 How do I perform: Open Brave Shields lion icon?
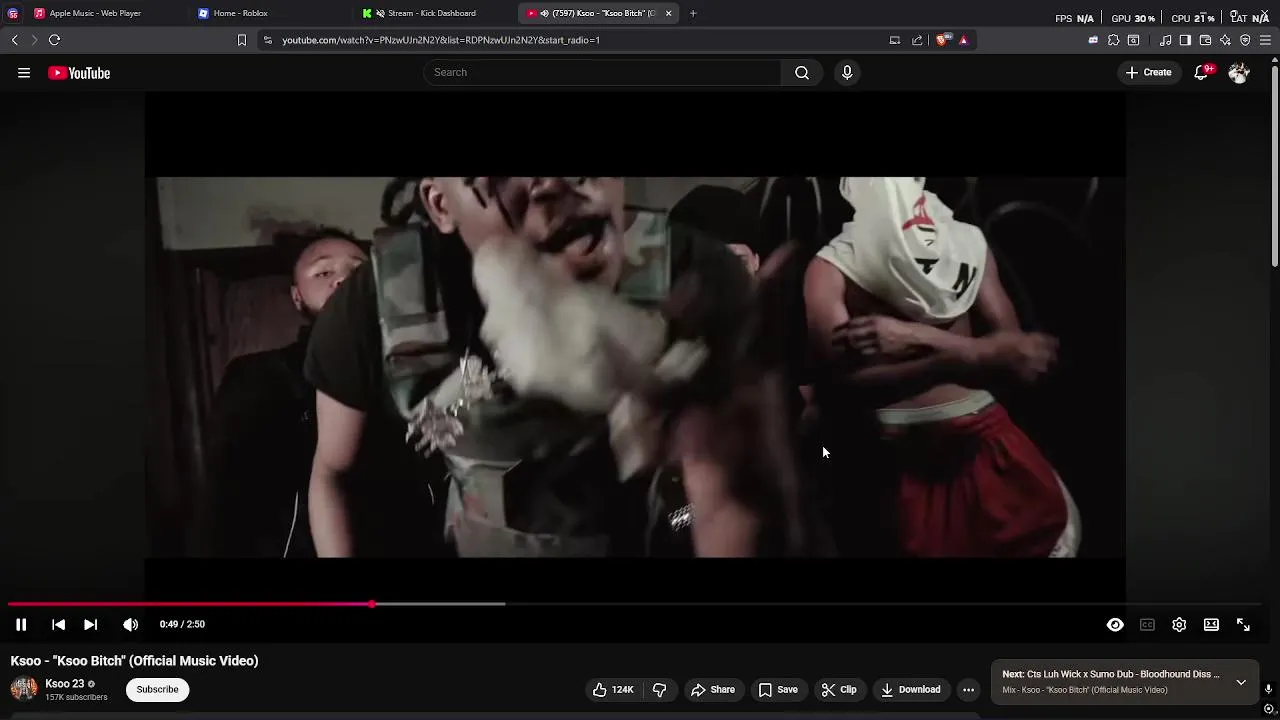coord(941,40)
